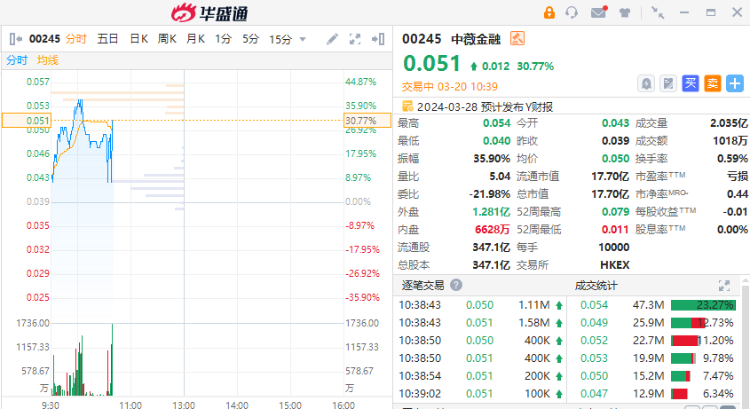This screenshot has height=409, width=750.
Task: Click the orange lock icon in title bar
Action: [x=548, y=13]
